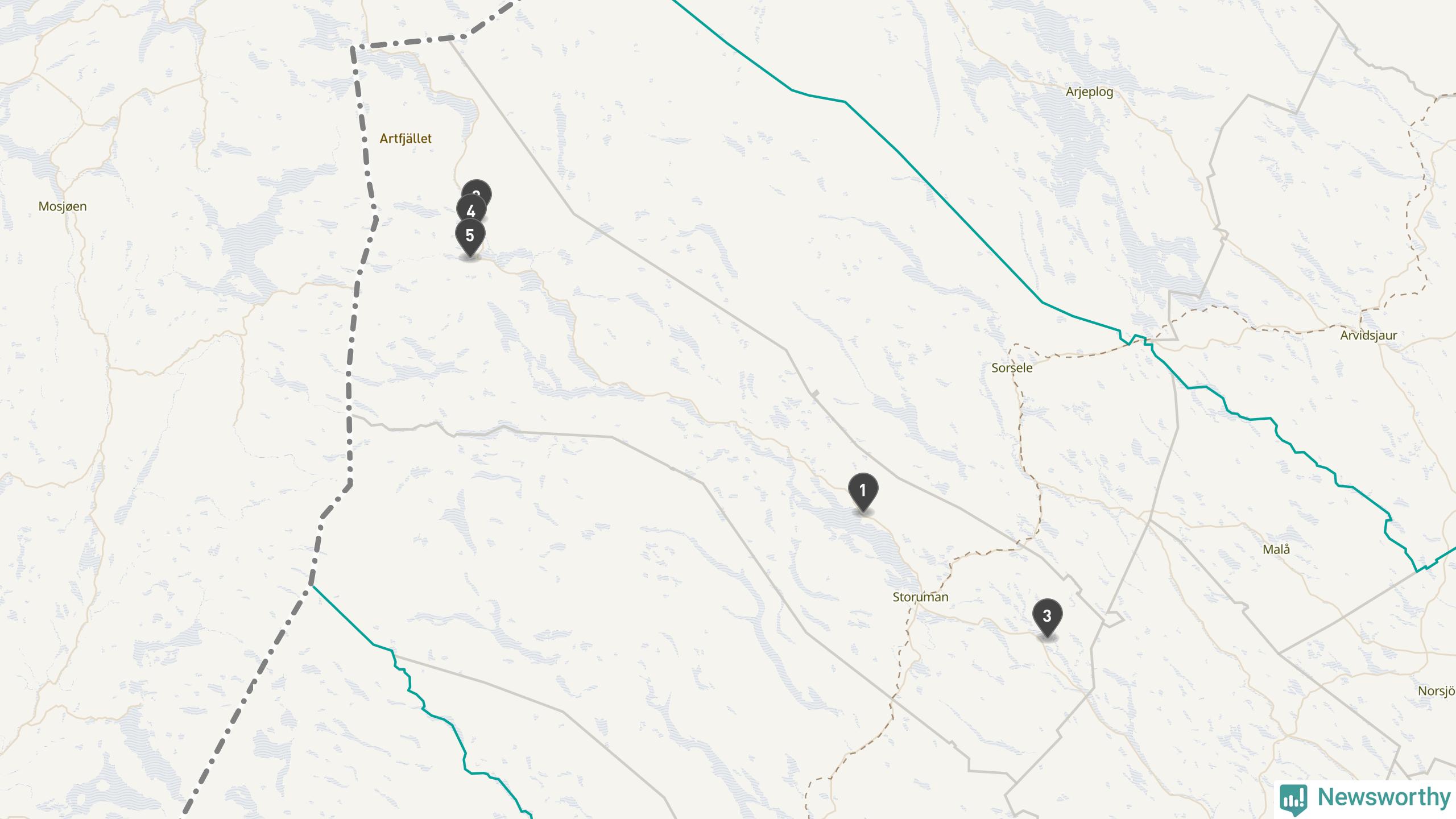Click where teal line meets dash-dot border
Viewport: 1456px width, 819px height.
312,585
